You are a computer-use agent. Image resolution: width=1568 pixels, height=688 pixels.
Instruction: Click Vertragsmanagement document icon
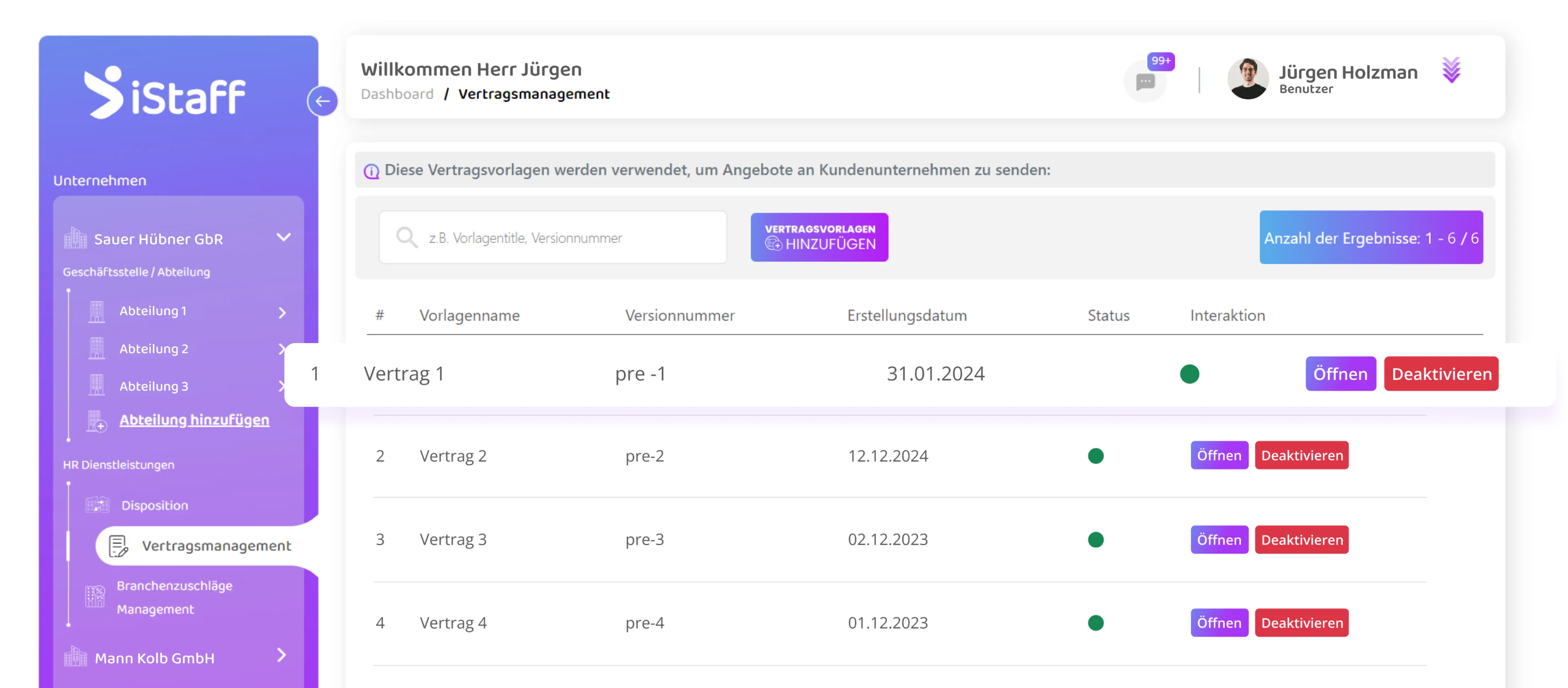tap(118, 546)
